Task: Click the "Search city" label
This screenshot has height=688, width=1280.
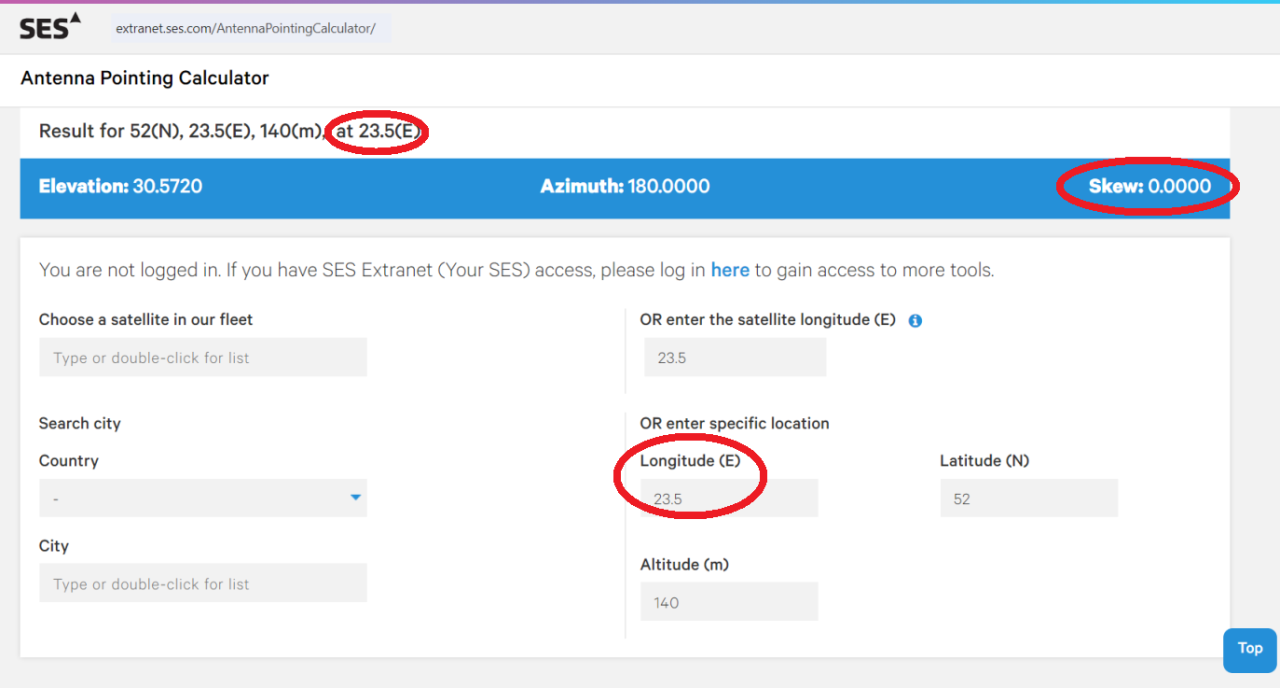Action: point(80,423)
